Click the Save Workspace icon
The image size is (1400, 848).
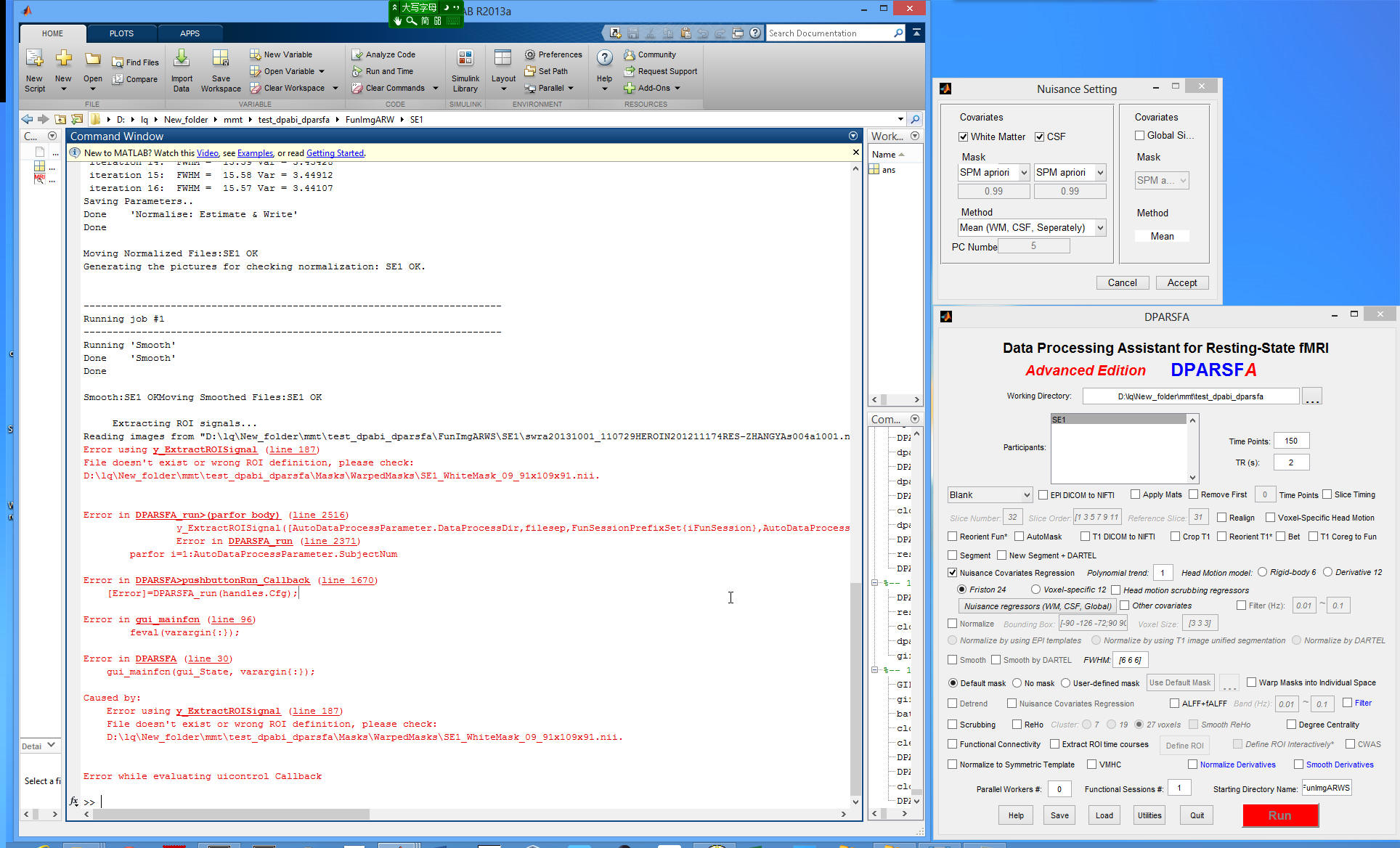pyautogui.click(x=221, y=59)
